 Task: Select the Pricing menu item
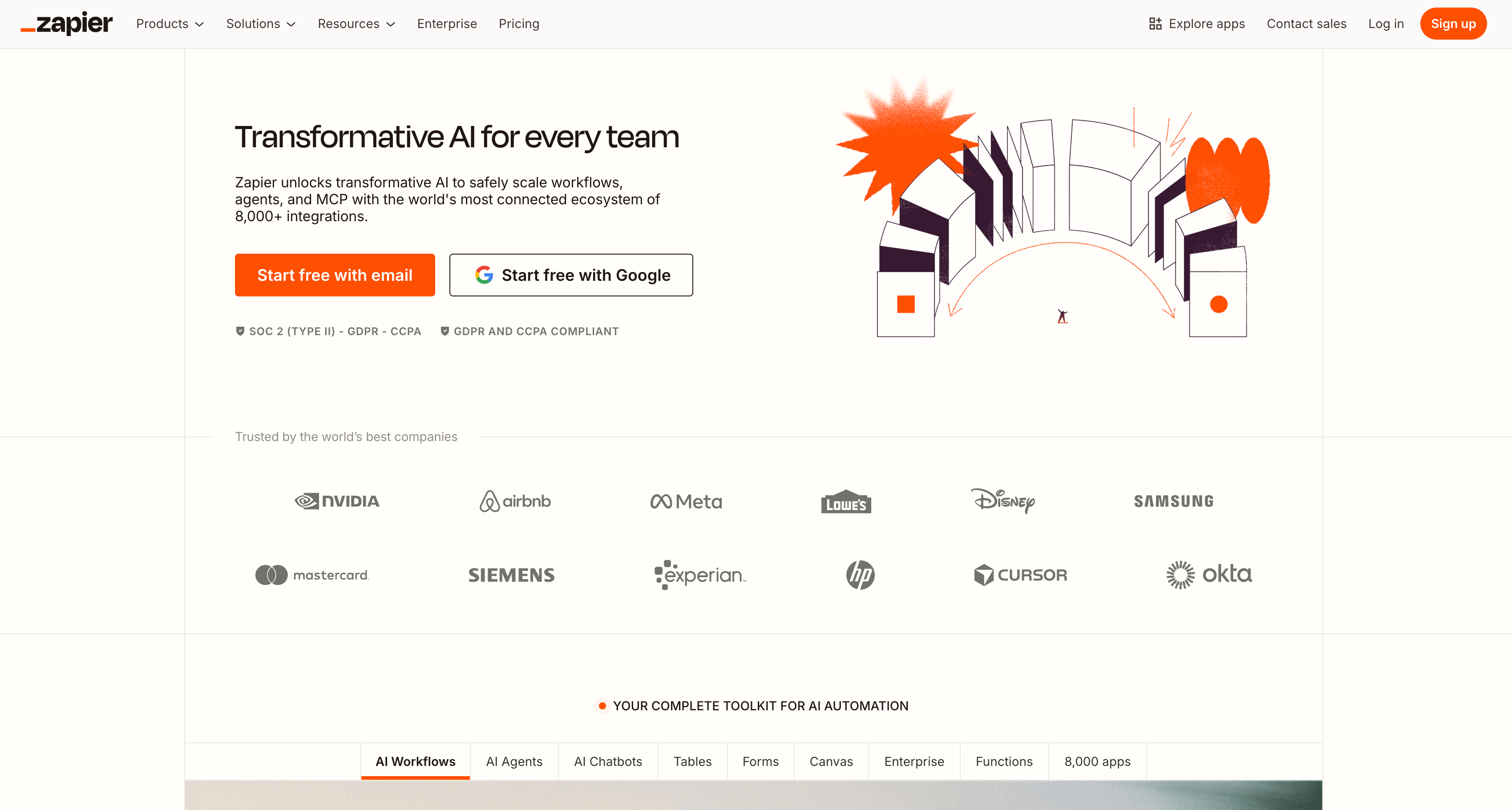519,24
